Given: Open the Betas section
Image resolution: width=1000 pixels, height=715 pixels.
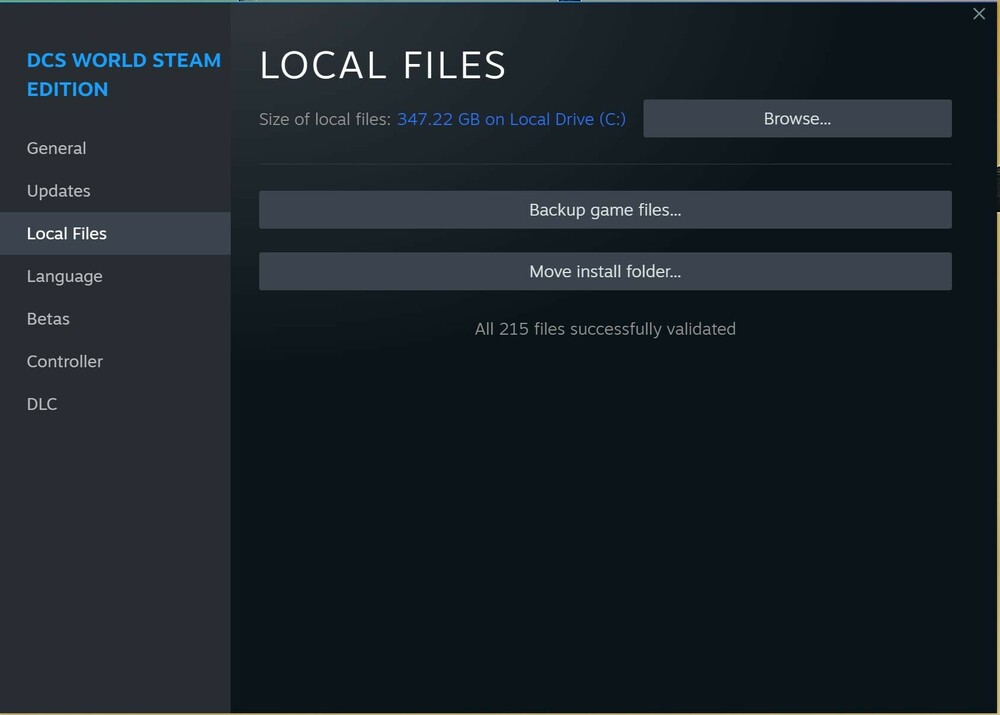Looking at the screenshot, I should [x=48, y=319].
